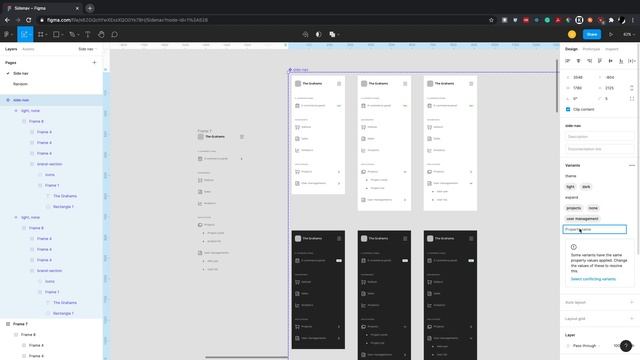Select the Rectangle shape tool
The width and height of the screenshot is (640, 360).
pos(57,35)
